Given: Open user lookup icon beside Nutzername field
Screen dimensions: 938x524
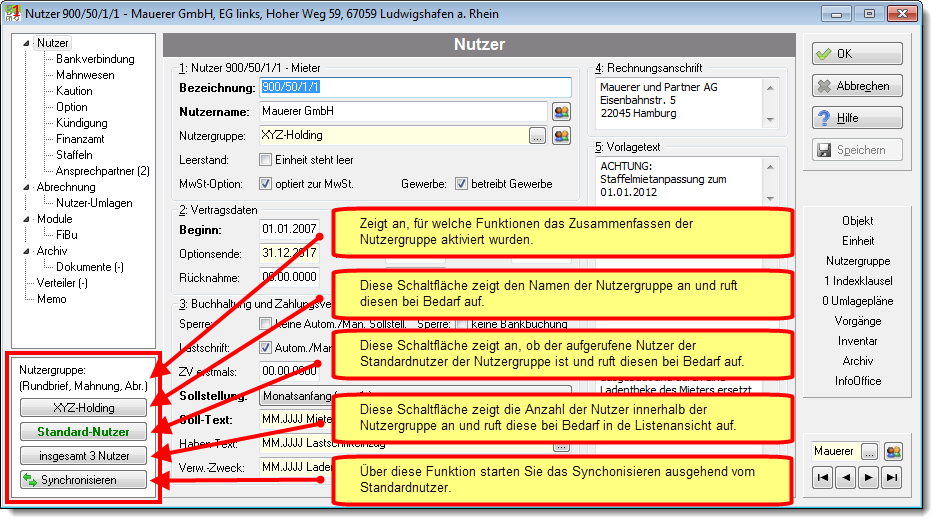Looking at the screenshot, I should tap(561, 111).
